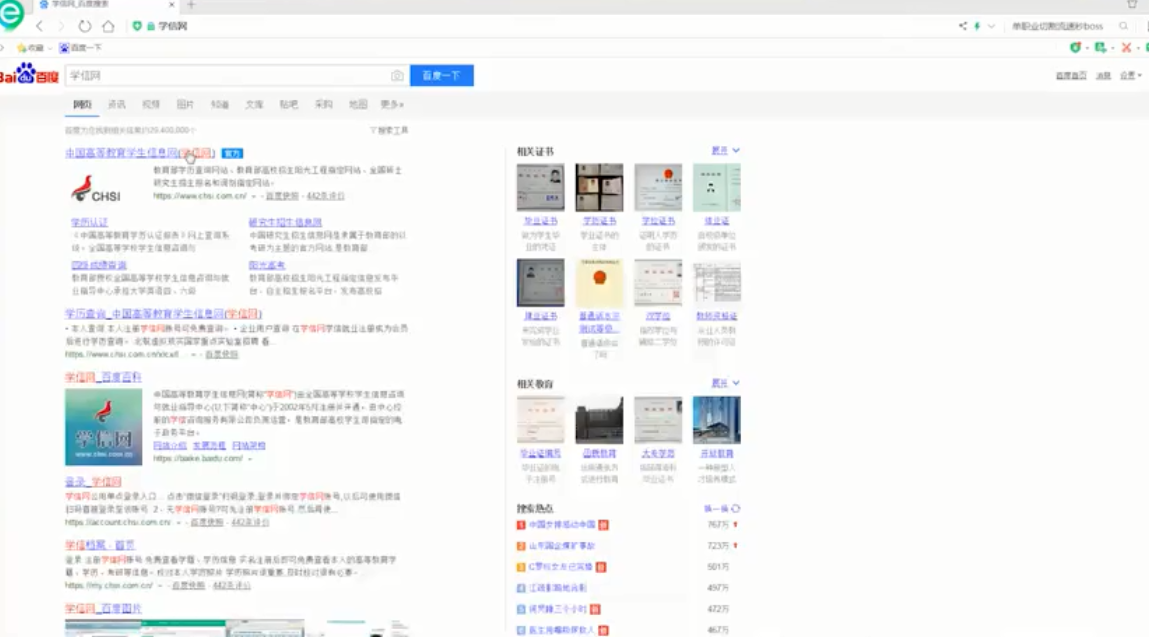Open a new tab with the plus button

coord(191,4)
